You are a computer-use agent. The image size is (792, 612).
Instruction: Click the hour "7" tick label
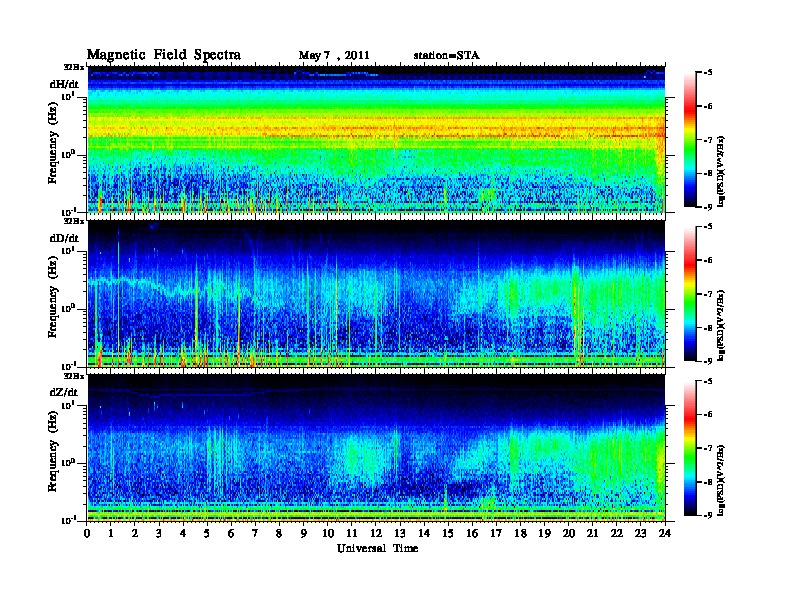click(x=255, y=533)
